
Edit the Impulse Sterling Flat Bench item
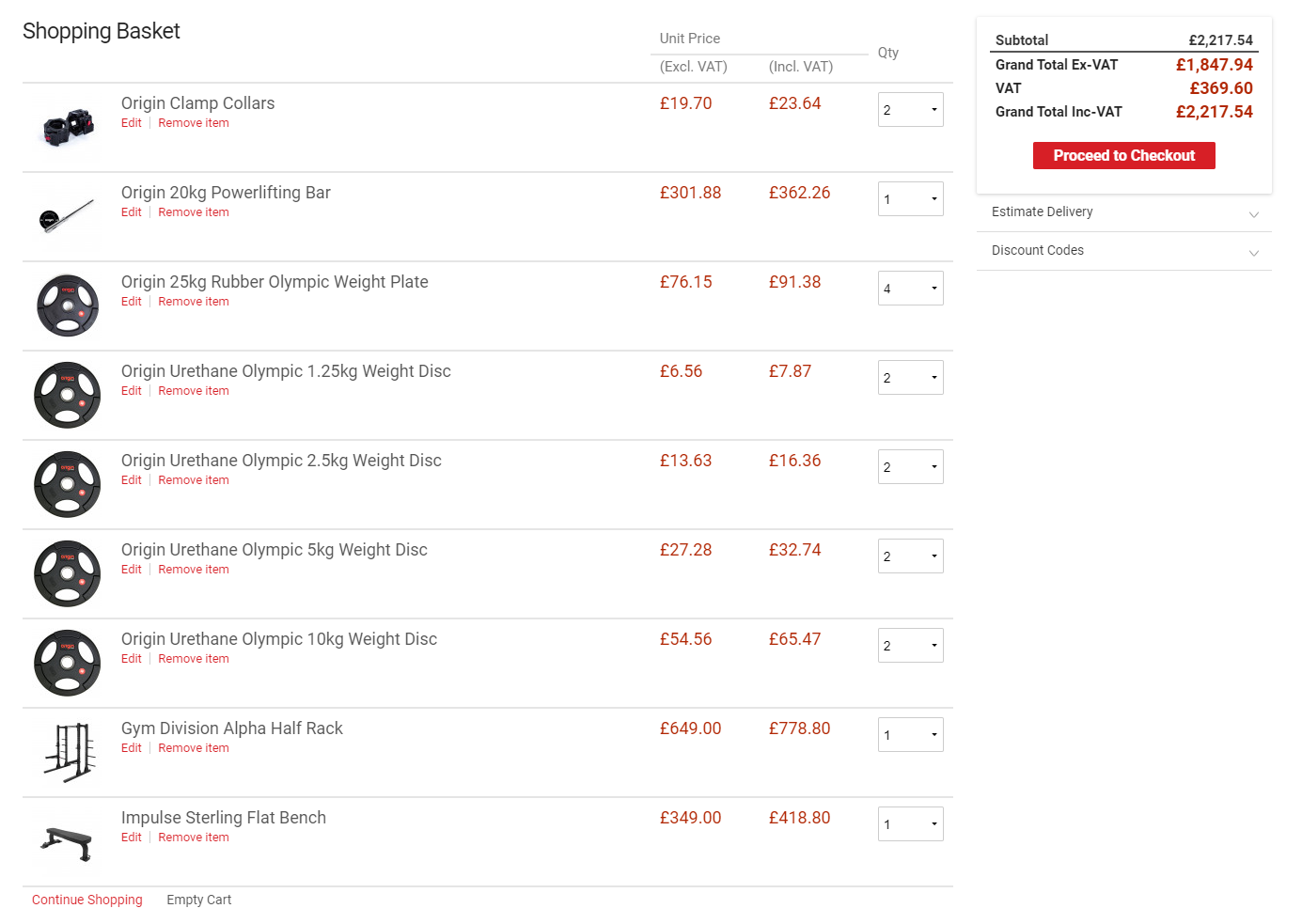pyautogui.click(x=132, y=838)
